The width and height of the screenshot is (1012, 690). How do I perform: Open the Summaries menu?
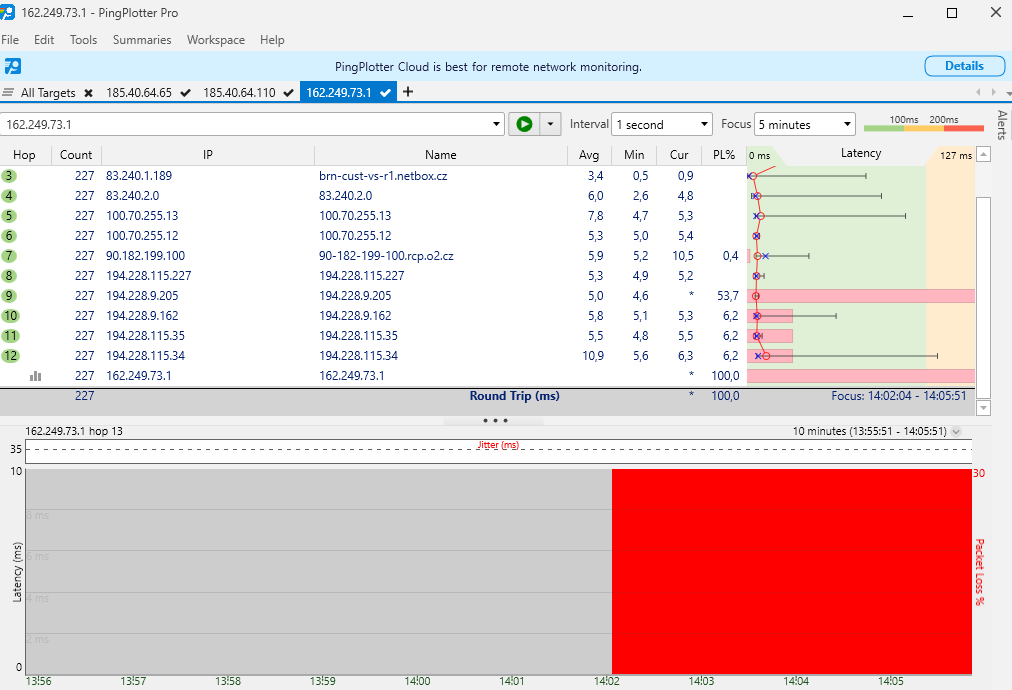click(142, 40)
